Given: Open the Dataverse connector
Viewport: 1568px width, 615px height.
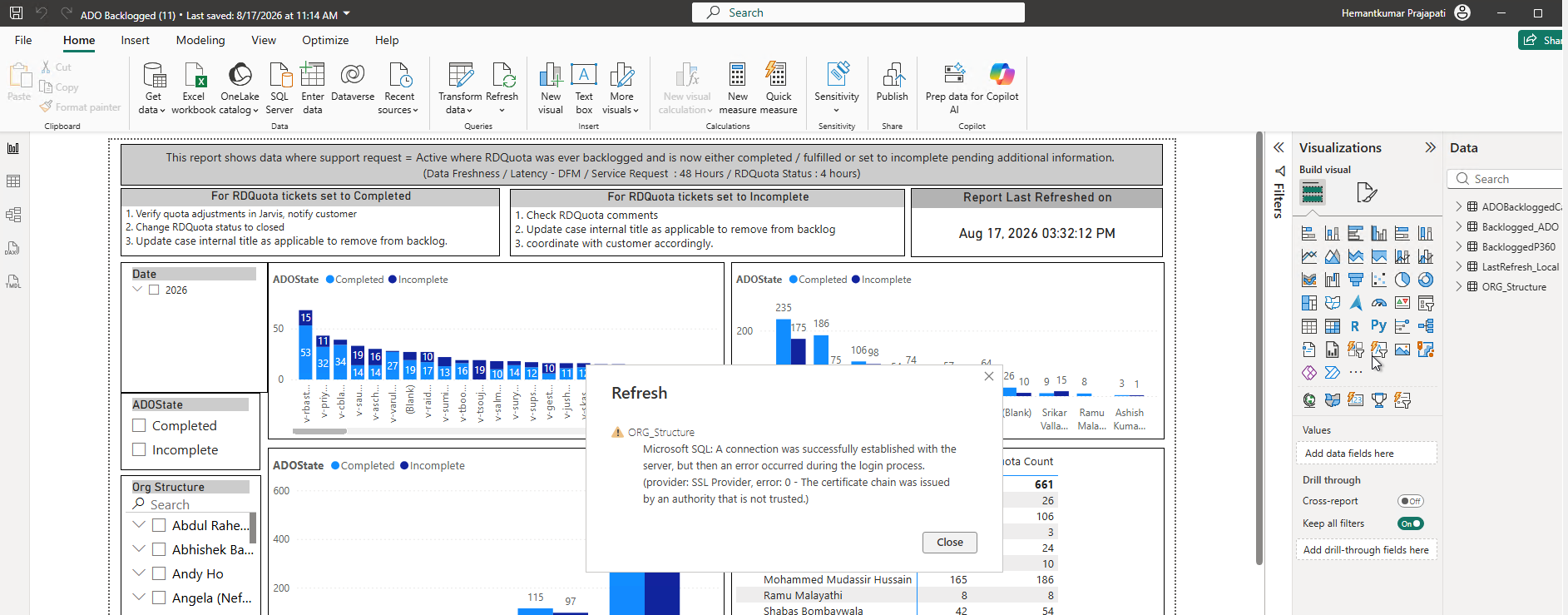Looking at the screenshot, I should tap(353, 83).
